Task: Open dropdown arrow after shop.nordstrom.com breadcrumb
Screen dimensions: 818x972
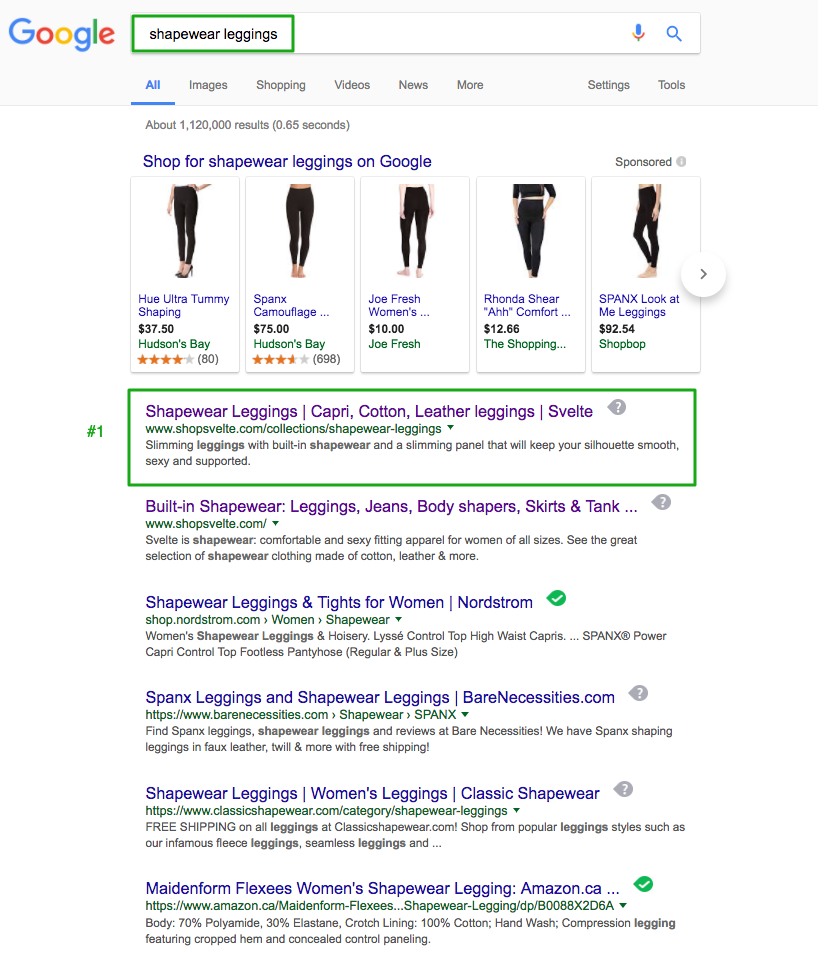Action: (x=398, y=619)
